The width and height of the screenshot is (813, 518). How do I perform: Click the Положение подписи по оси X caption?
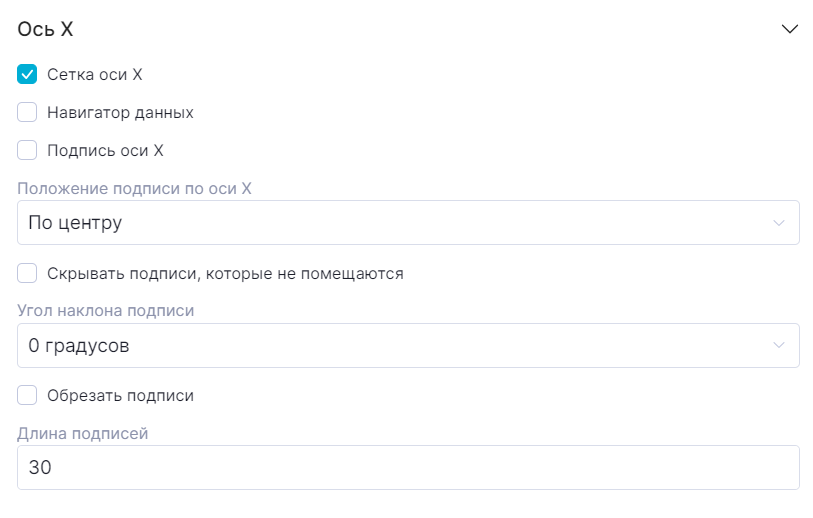pyautogui.click(x=134, y=187)
